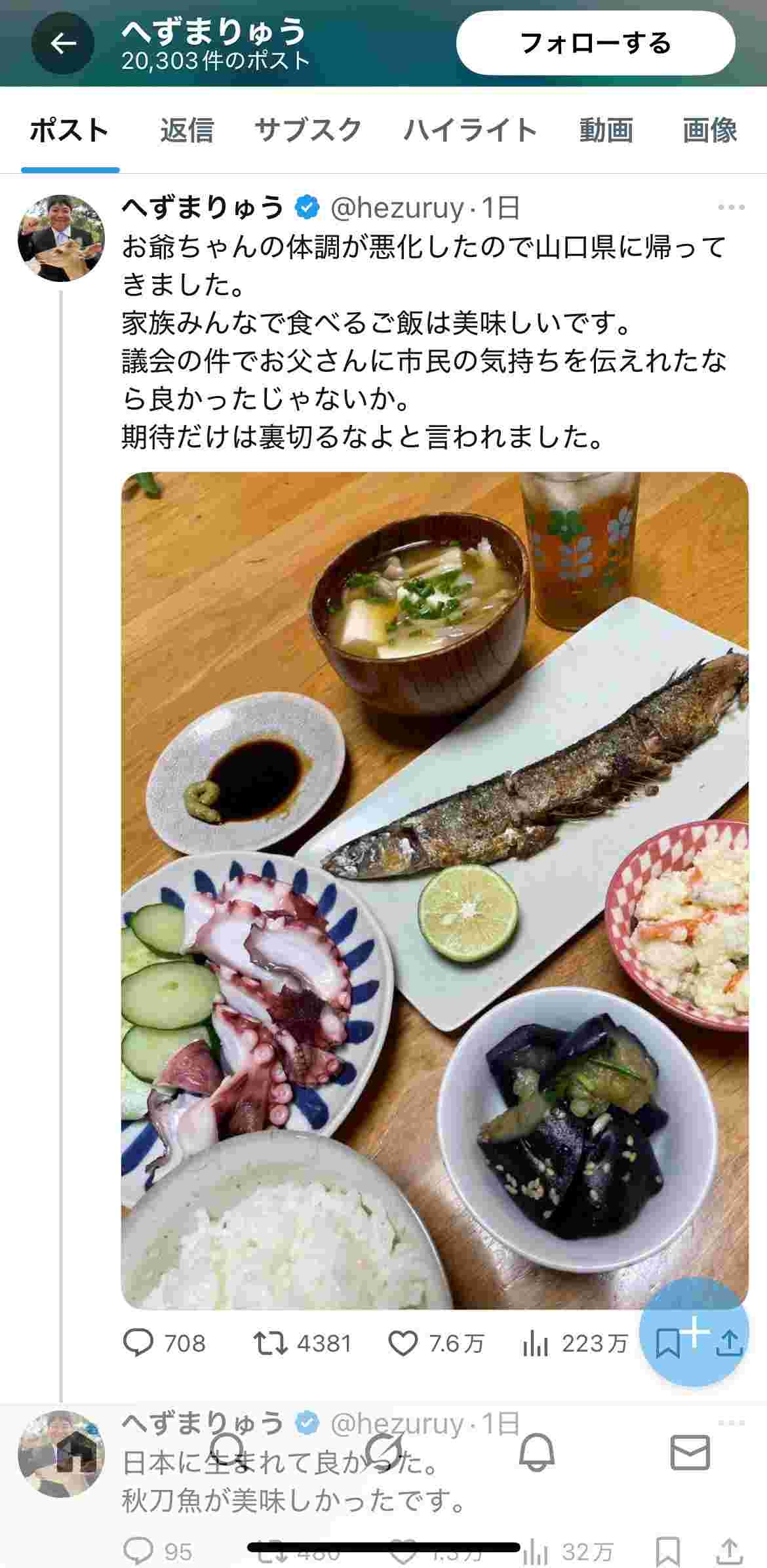
Task: View analytics showing 223万 views
Action: (574, 1342)
